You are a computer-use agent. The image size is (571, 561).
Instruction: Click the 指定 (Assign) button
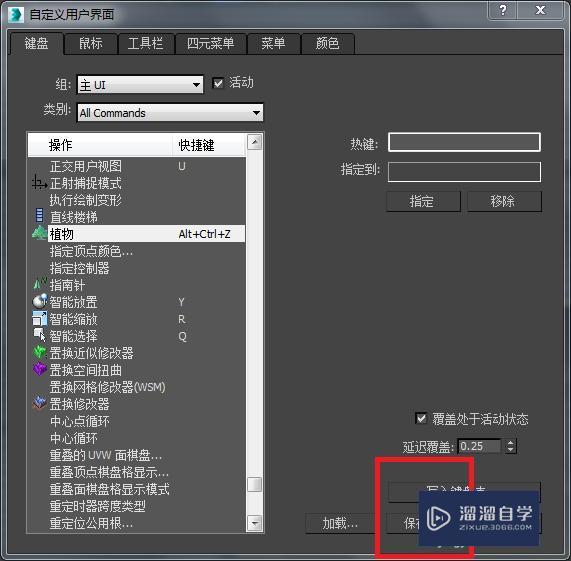423,201
